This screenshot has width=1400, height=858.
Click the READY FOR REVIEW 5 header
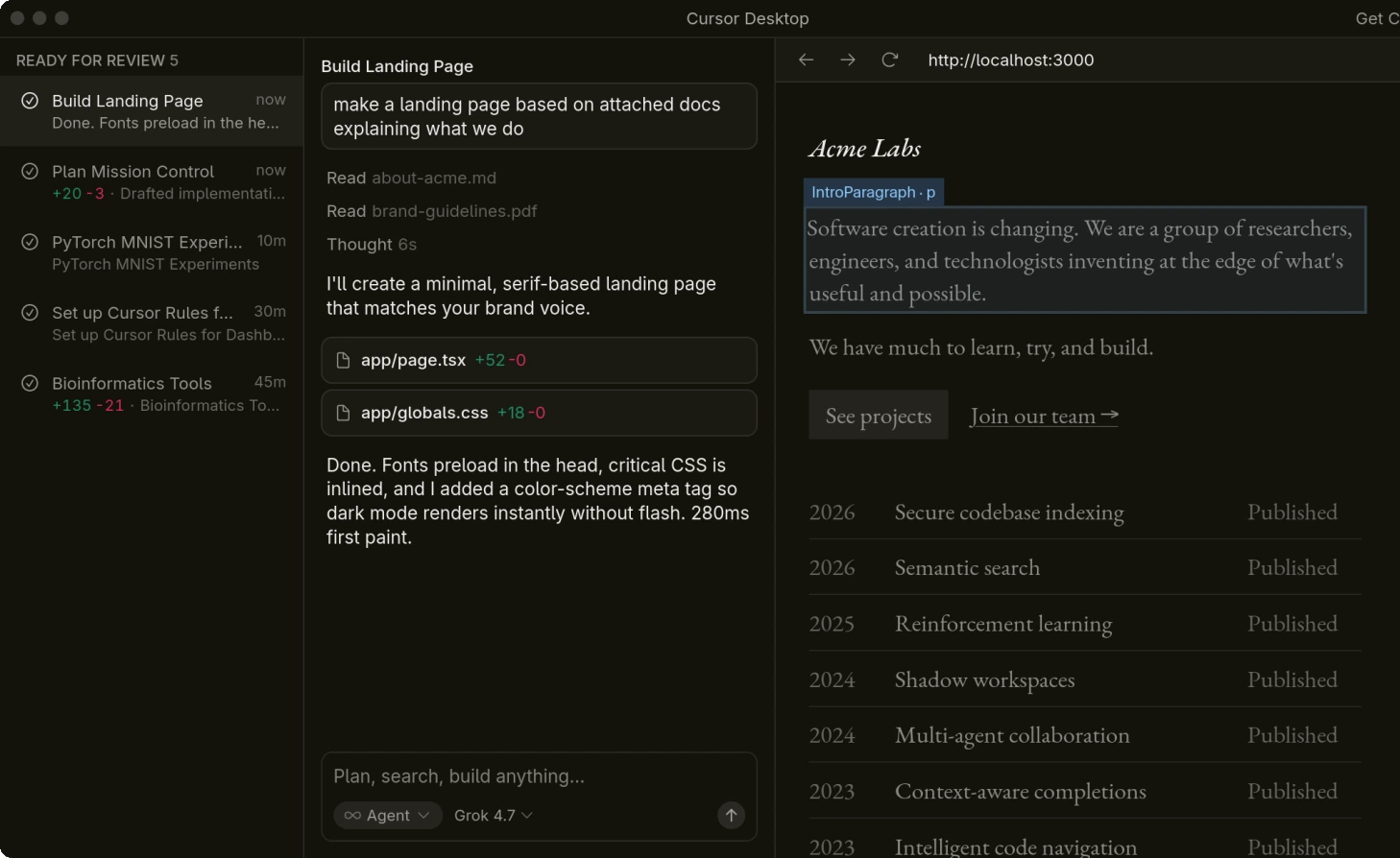(x=97, y=60)
